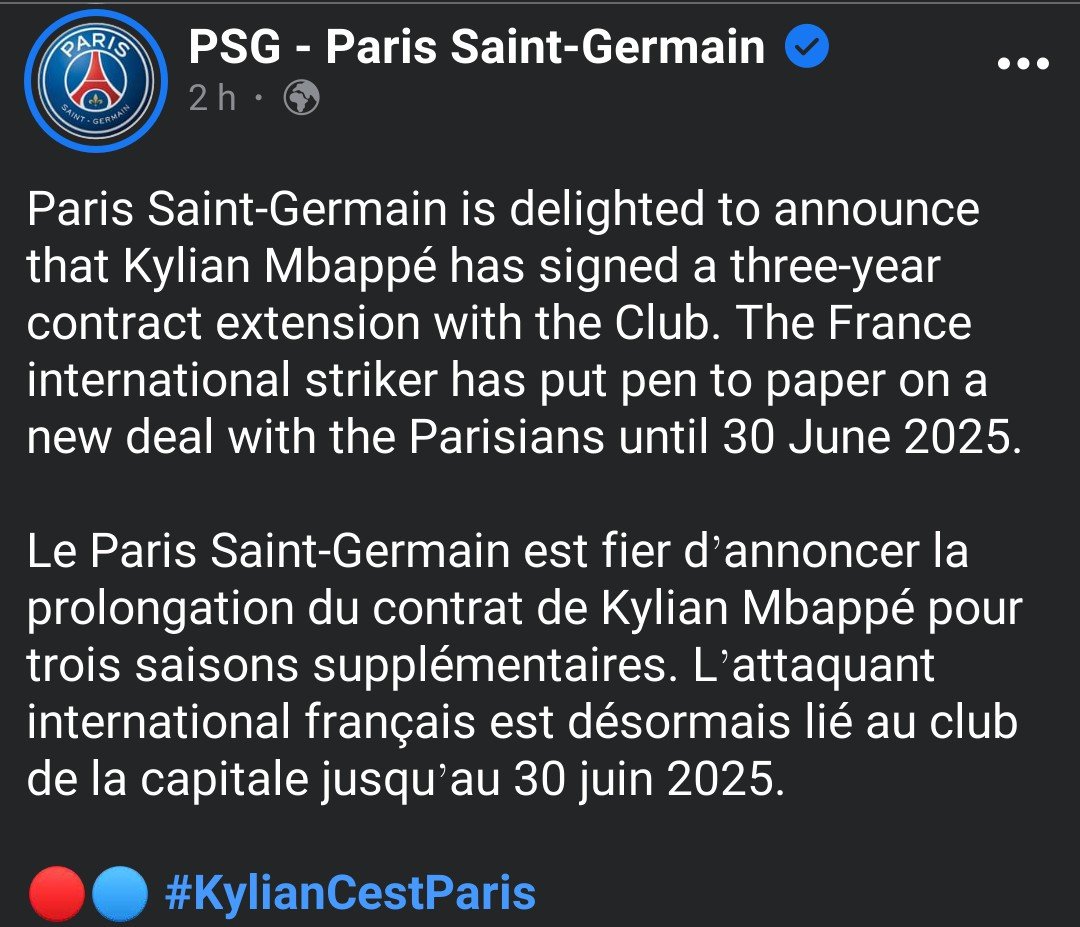Click the red circle emoji
Viewport: 1080px width, 927px height.
pos(57,893)
